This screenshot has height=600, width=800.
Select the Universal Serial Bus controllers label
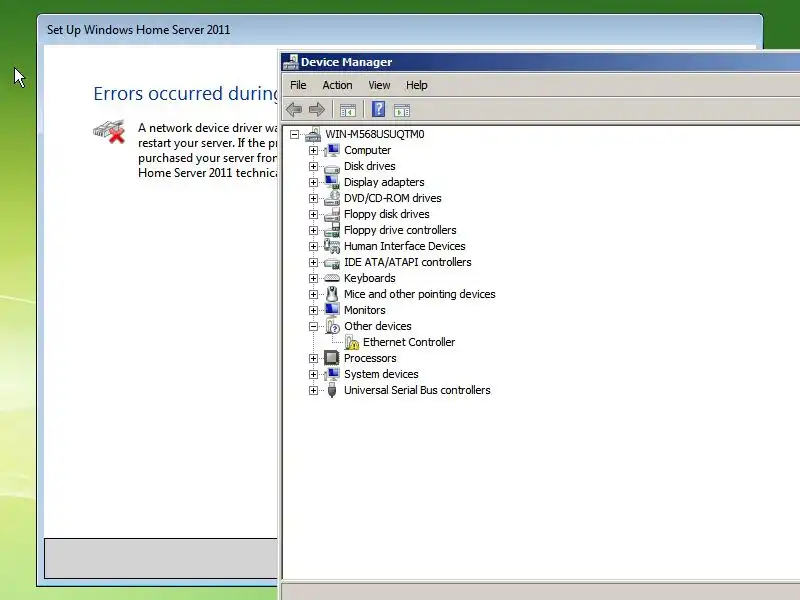point(417,390)
